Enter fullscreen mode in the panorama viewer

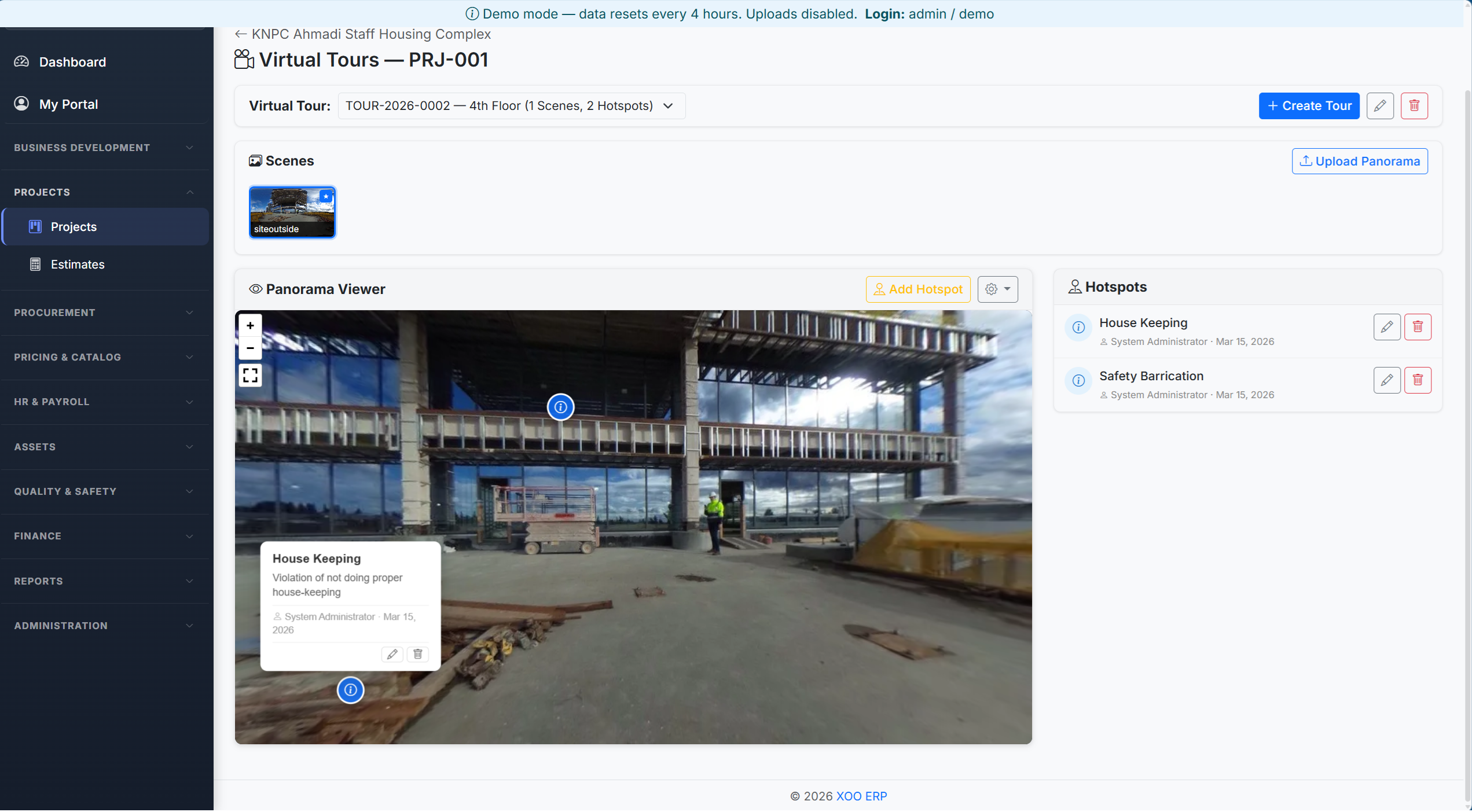pos(250,374)
